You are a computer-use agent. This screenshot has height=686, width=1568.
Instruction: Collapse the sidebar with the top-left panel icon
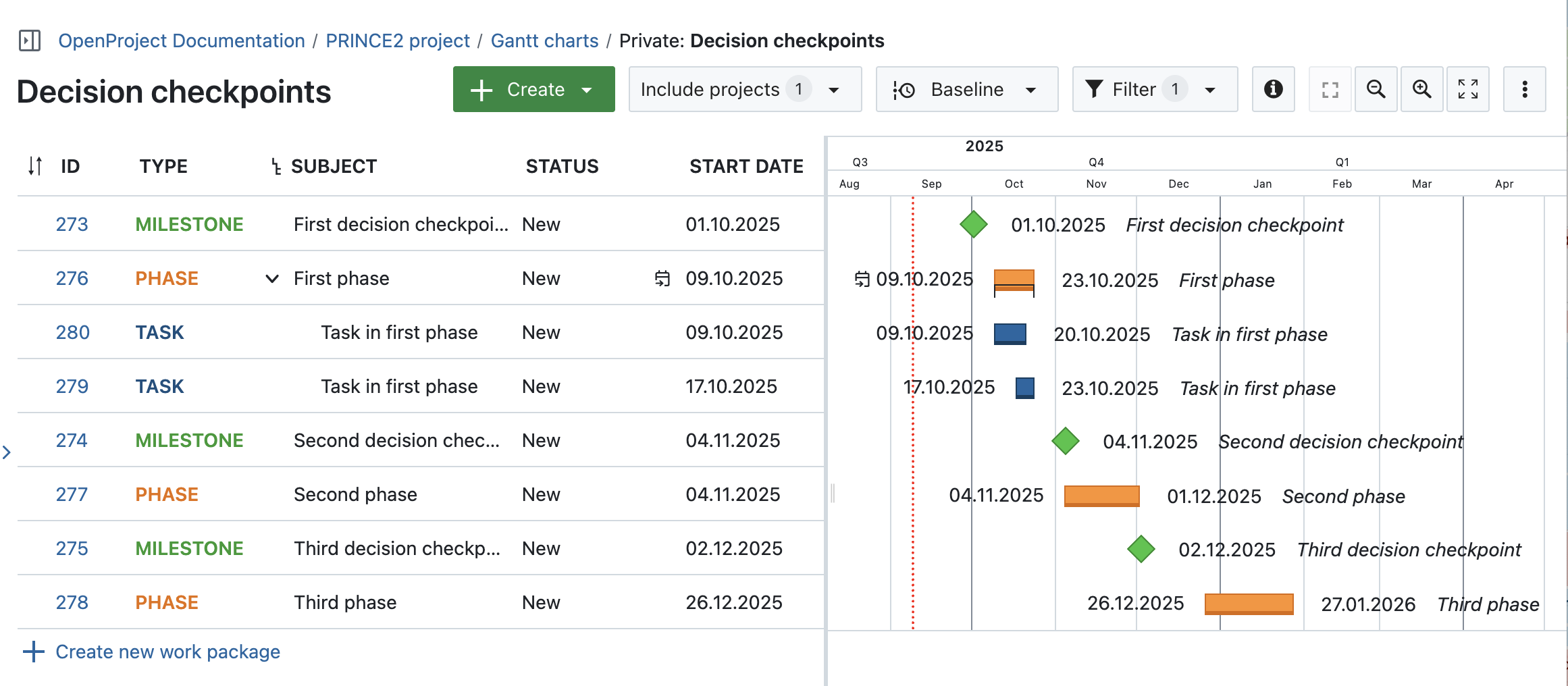tap(28, 41)
